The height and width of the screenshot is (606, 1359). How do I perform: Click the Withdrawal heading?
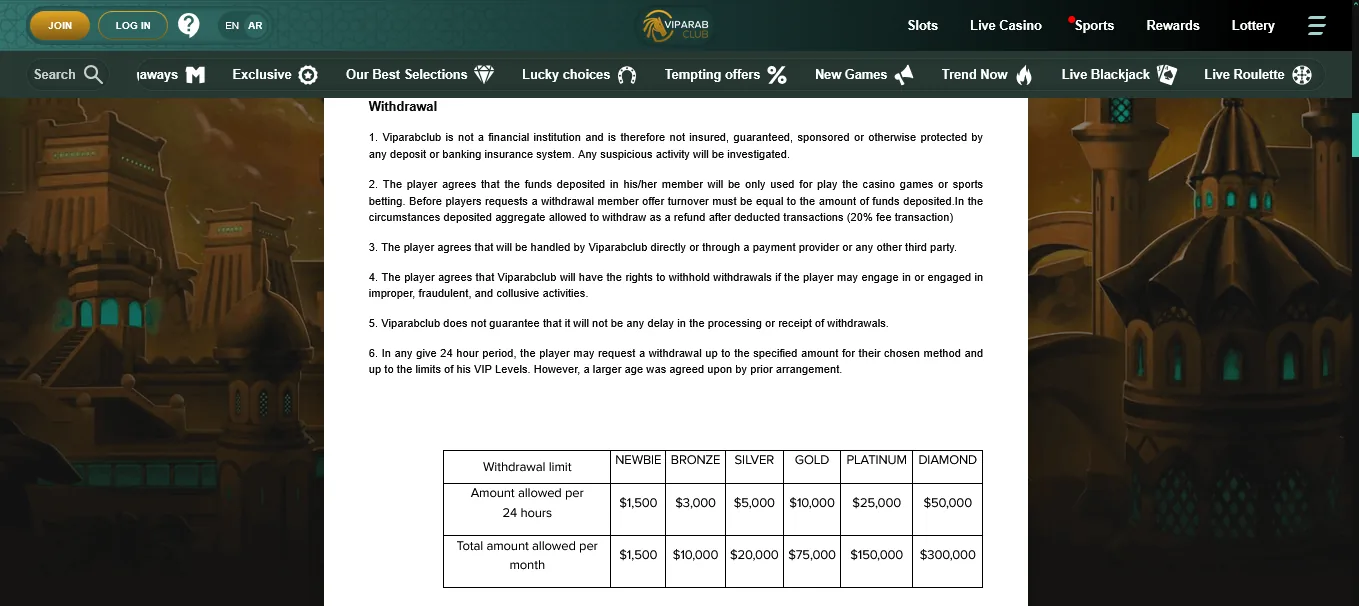point(402,106)
